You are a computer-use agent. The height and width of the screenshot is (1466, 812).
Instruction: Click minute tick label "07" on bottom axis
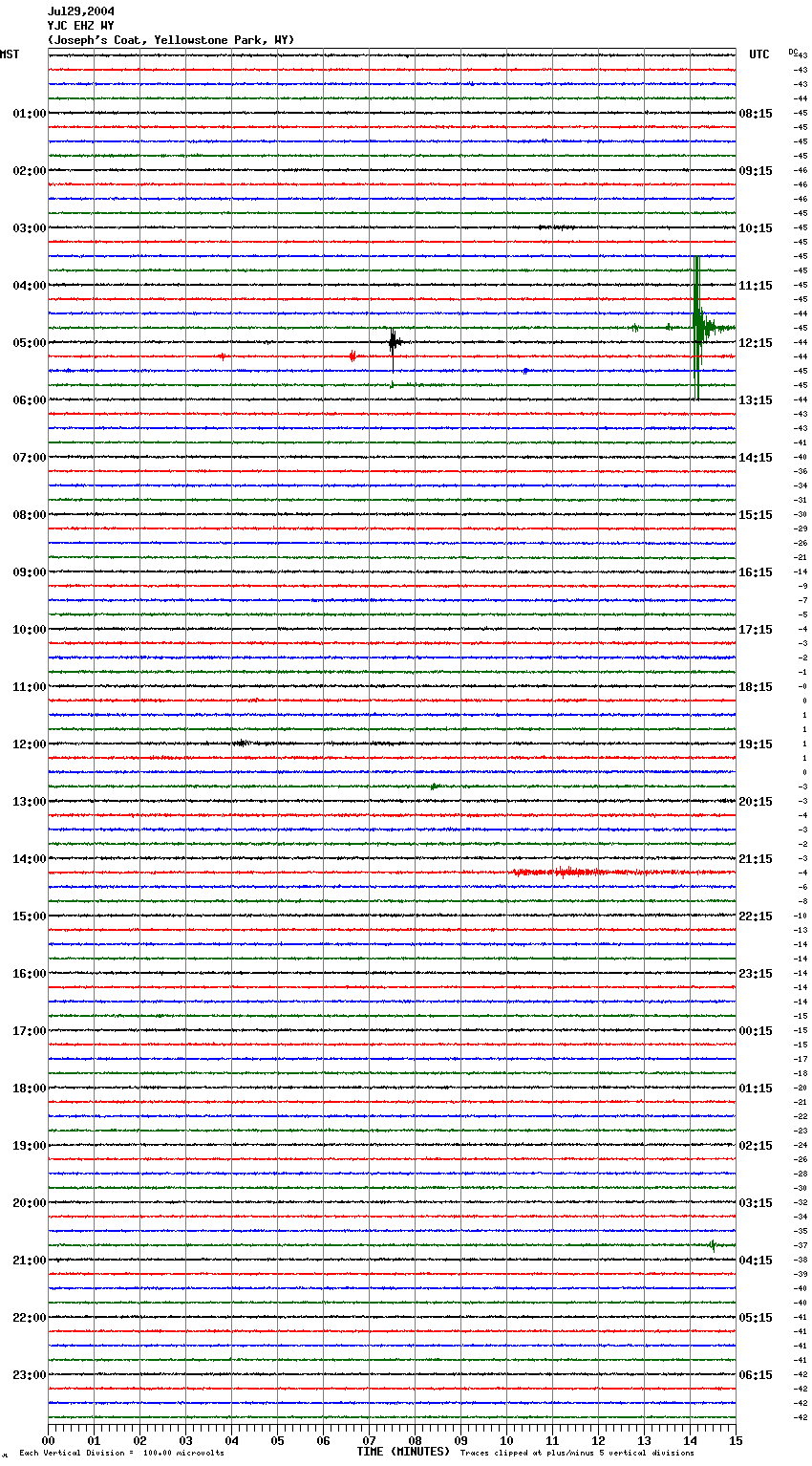(x=369, y=1441)
